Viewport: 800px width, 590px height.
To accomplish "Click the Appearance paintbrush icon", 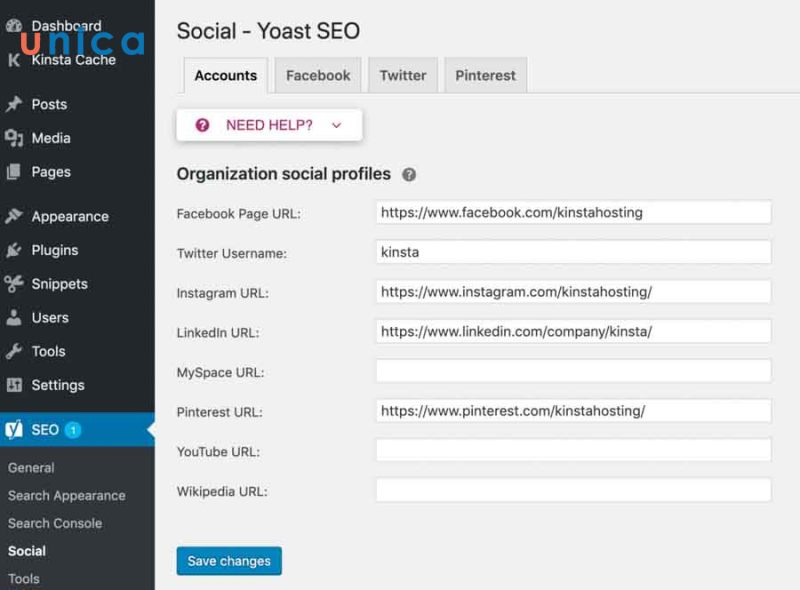I will [14, 216].
